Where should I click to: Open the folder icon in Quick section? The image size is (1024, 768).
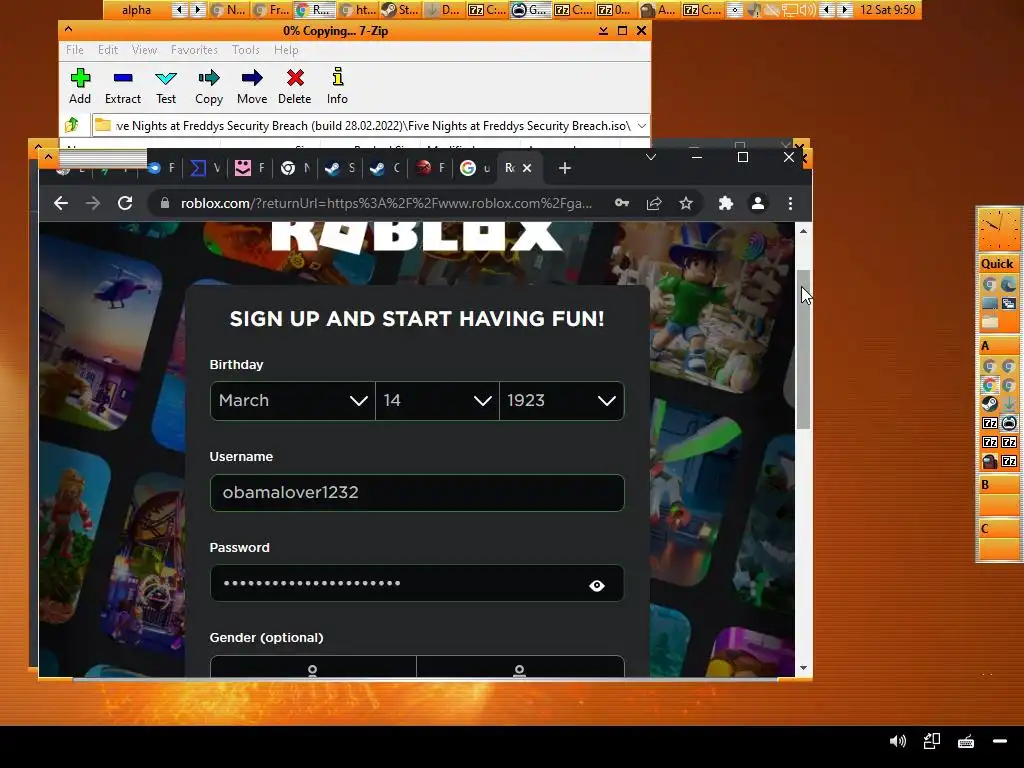click(989, 322)
